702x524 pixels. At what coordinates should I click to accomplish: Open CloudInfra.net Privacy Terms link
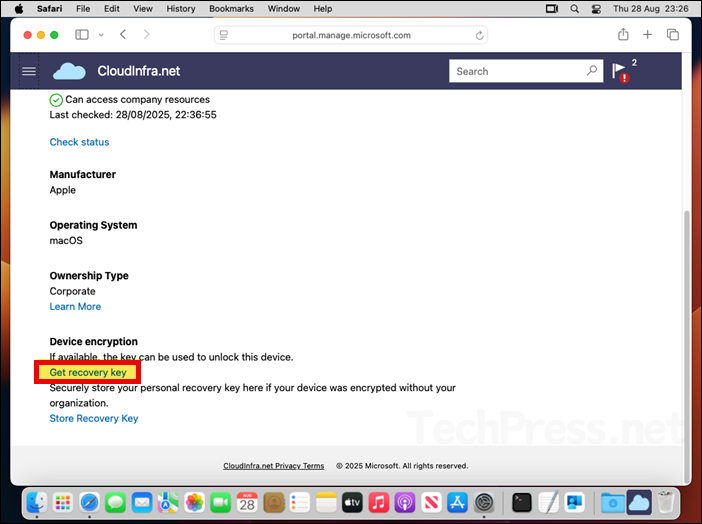(x=274, y=466)
